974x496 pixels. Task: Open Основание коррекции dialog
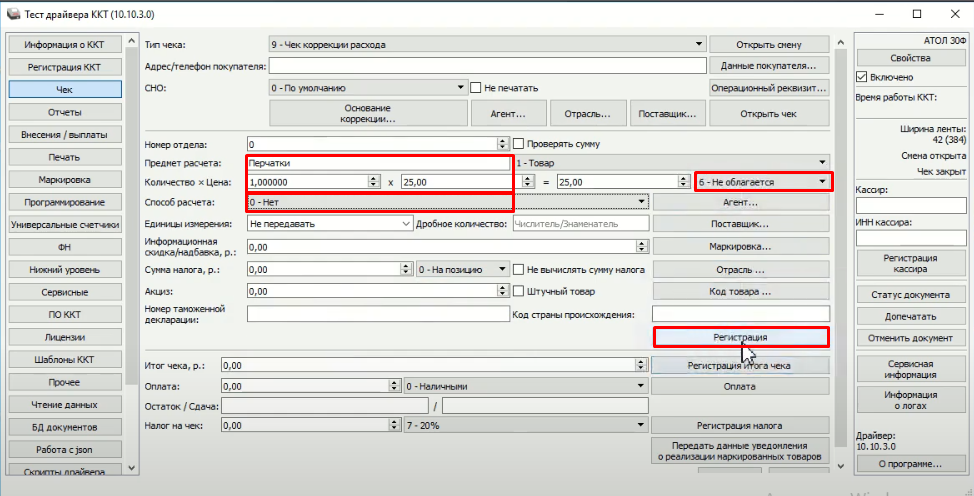tap(369, 113)
